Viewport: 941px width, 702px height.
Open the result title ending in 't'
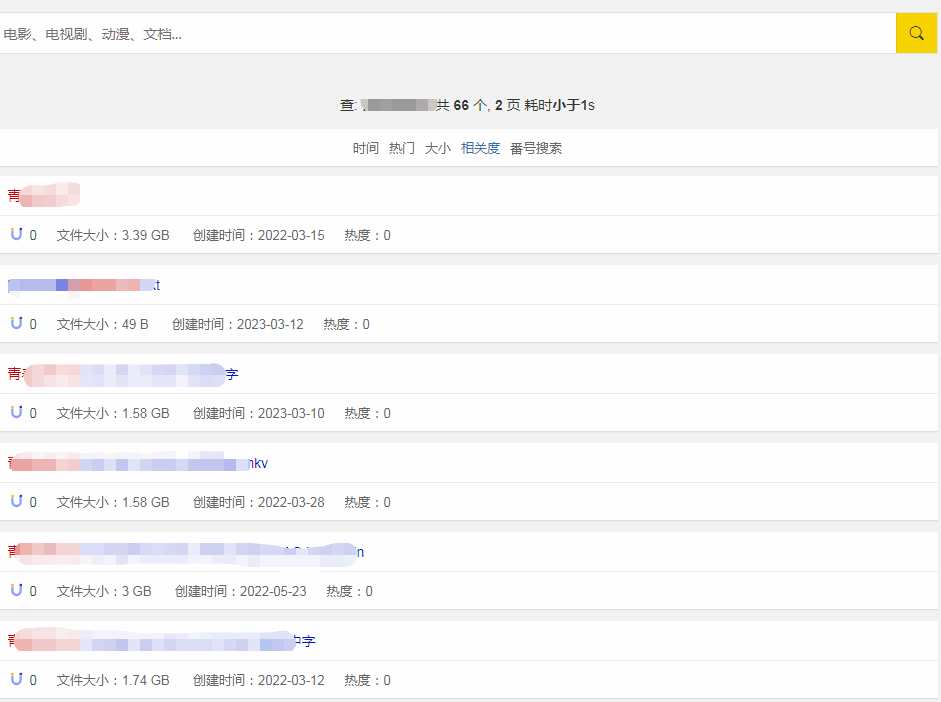(x=84, y=285)
